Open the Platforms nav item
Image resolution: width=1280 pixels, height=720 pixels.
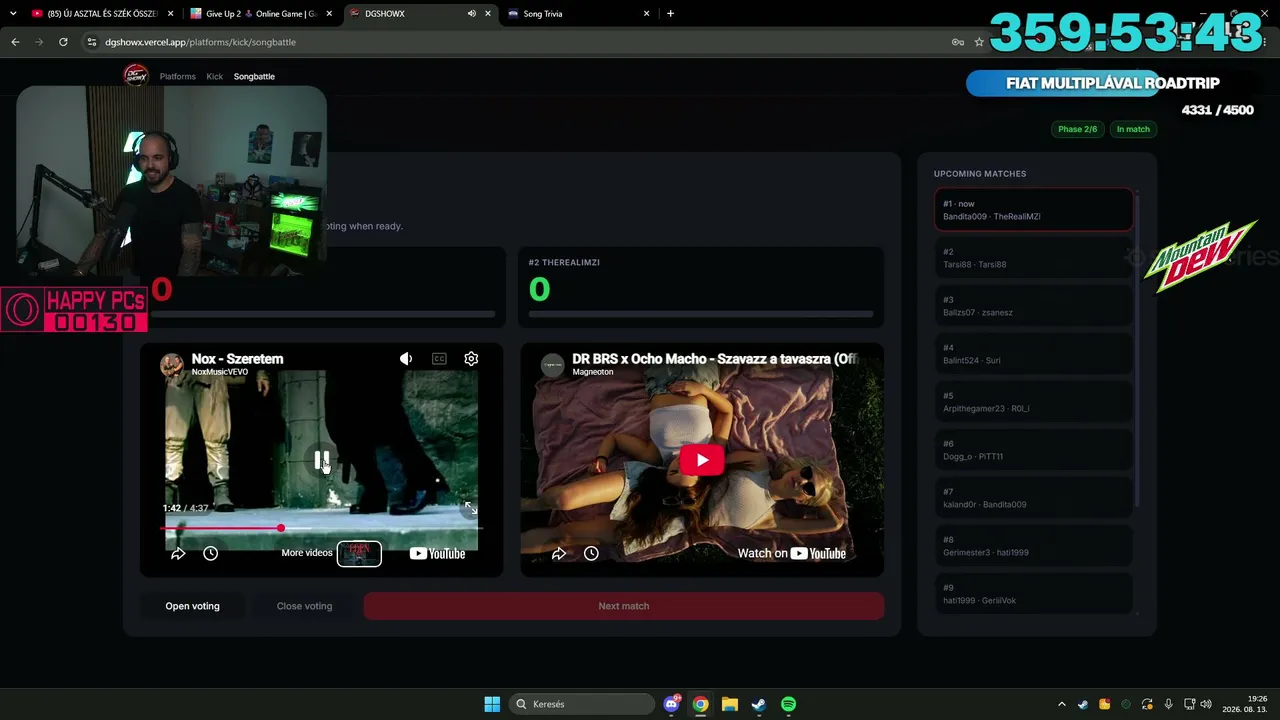click(x=178, y=76)
